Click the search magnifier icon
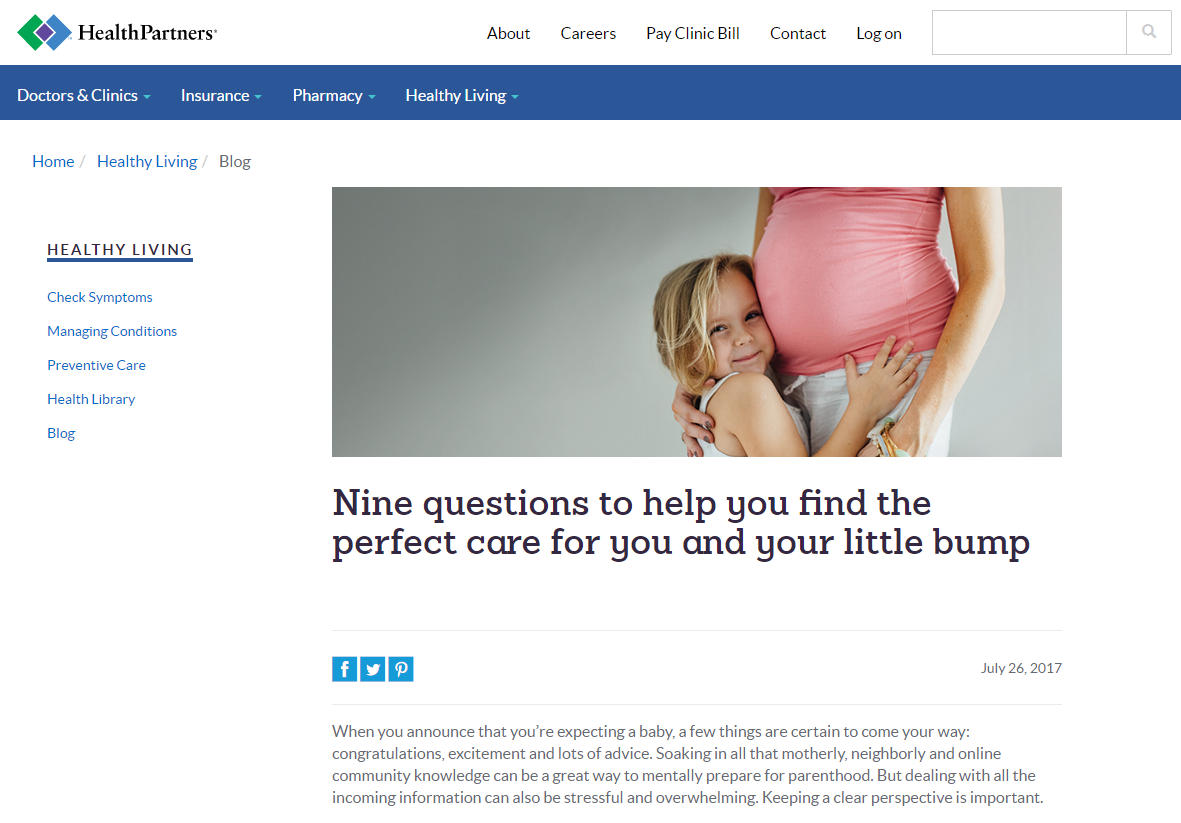This screenshot has height=823, width=1181. (1149, 32)
